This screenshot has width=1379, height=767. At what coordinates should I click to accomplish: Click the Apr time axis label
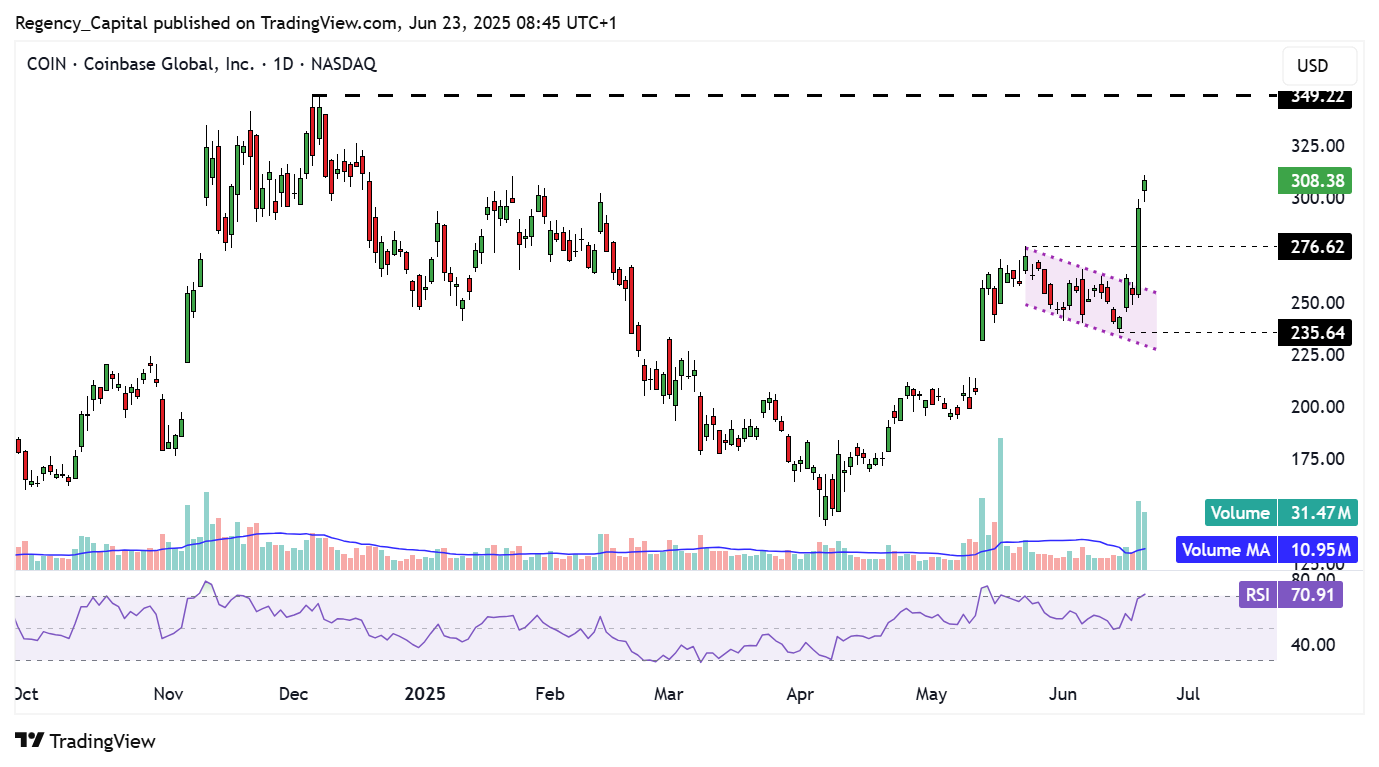pyautogui.click(x=802, y=694)
